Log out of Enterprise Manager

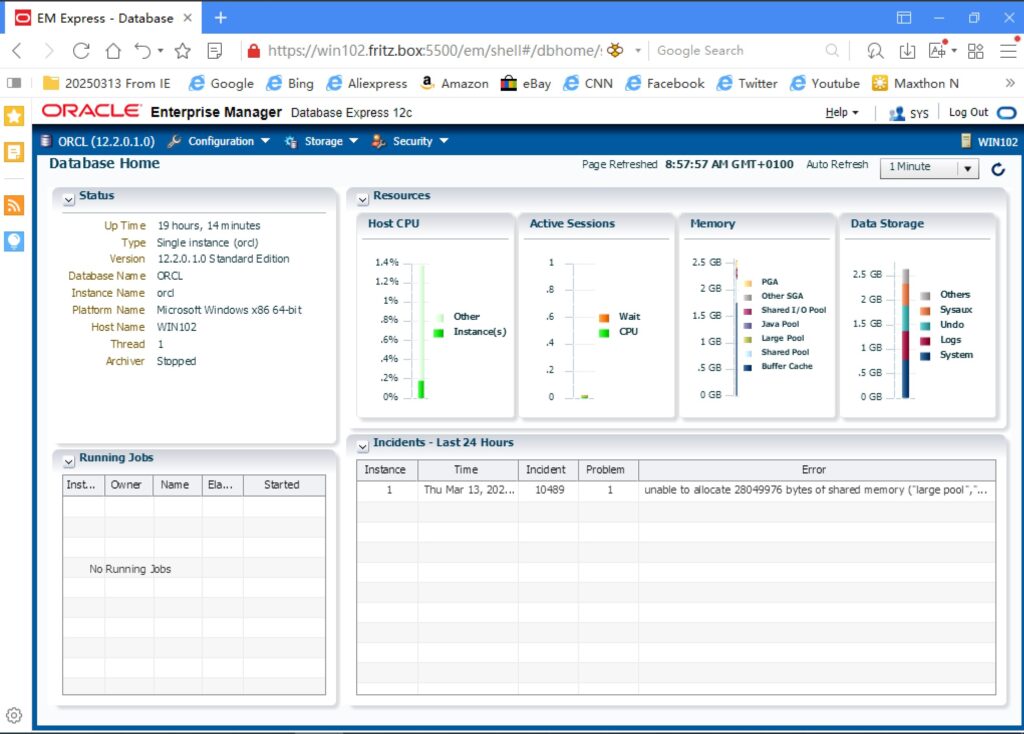(968, 112)
